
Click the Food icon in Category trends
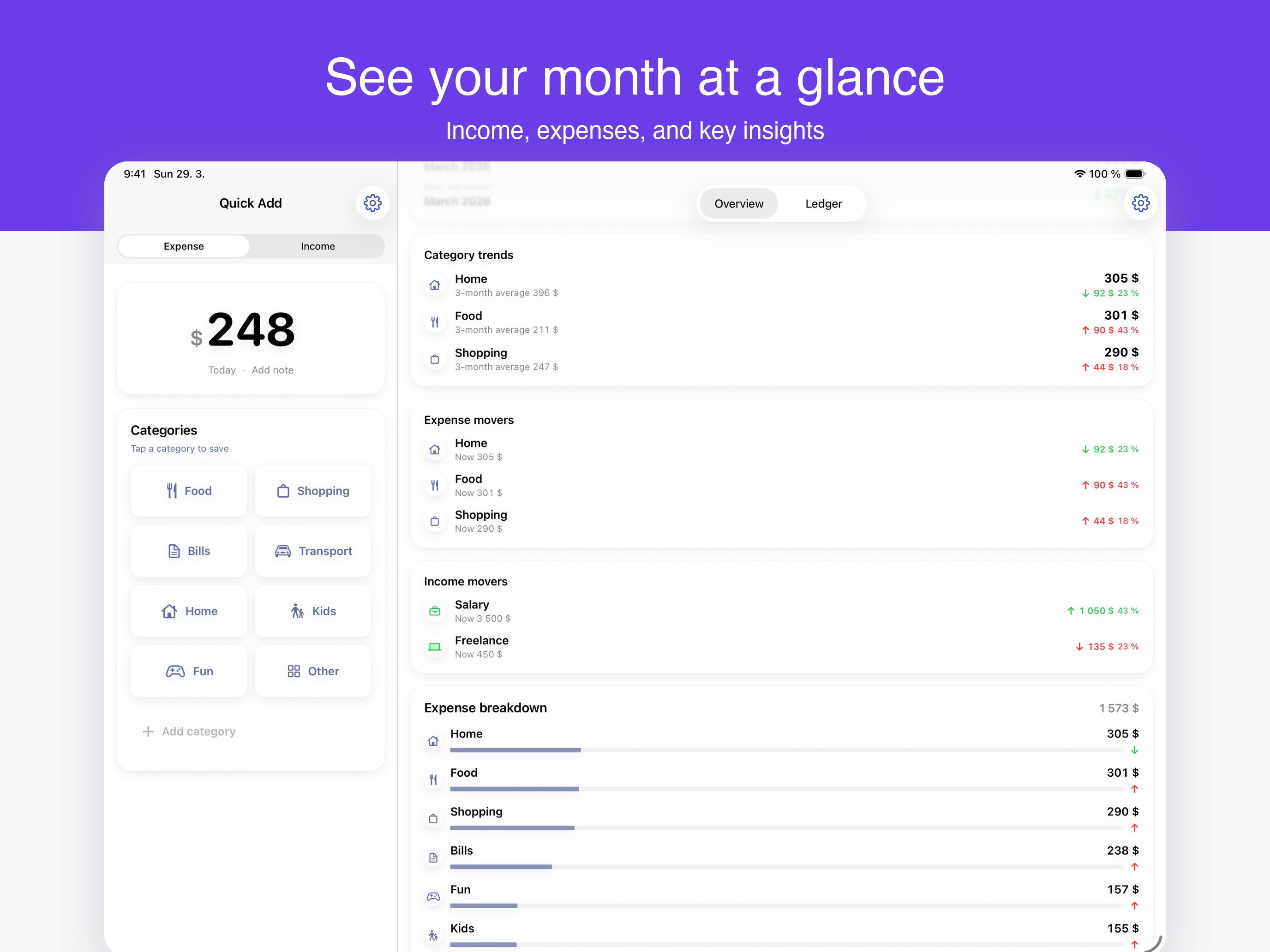pyautogui.click(x=435, y=322)
